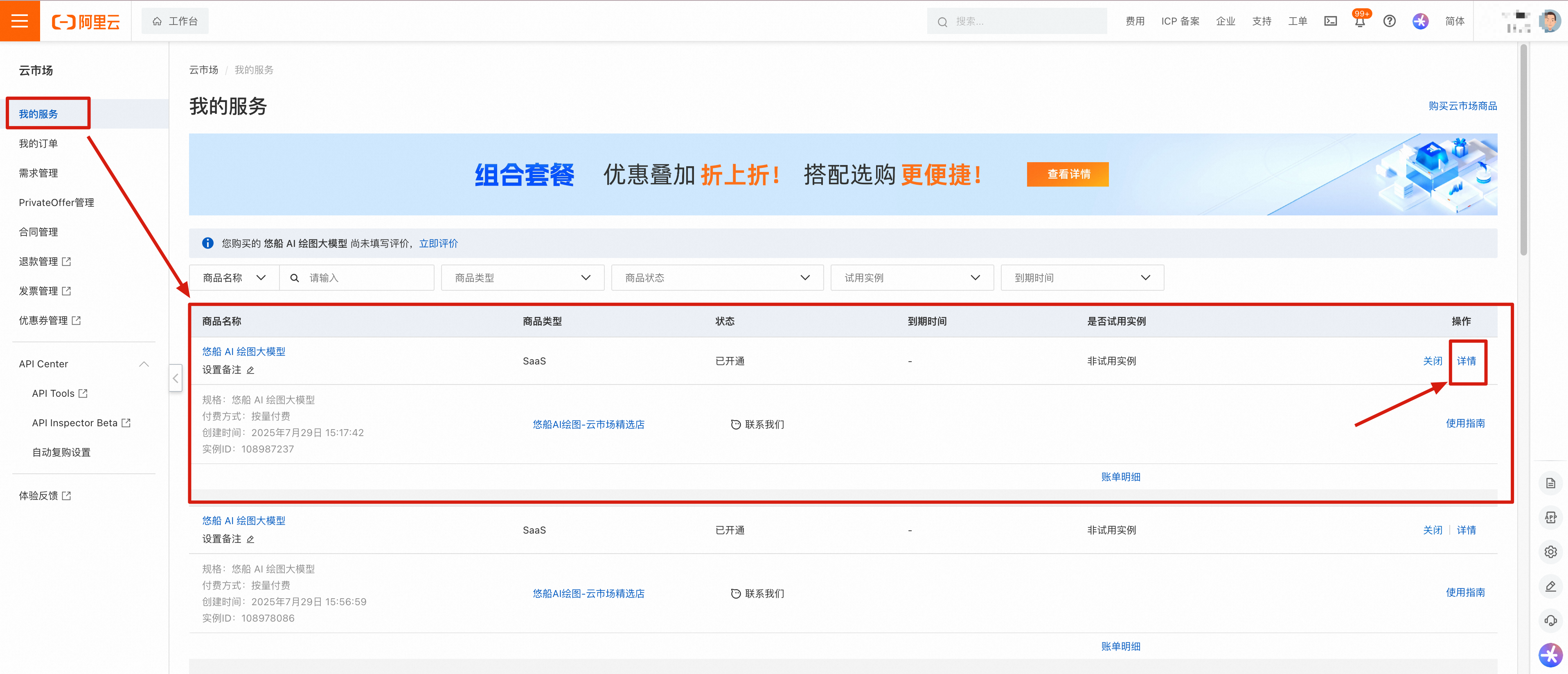Click the page vertical scrollbar
This screenshot has height=674, width=1568.
click(1523, 149)
